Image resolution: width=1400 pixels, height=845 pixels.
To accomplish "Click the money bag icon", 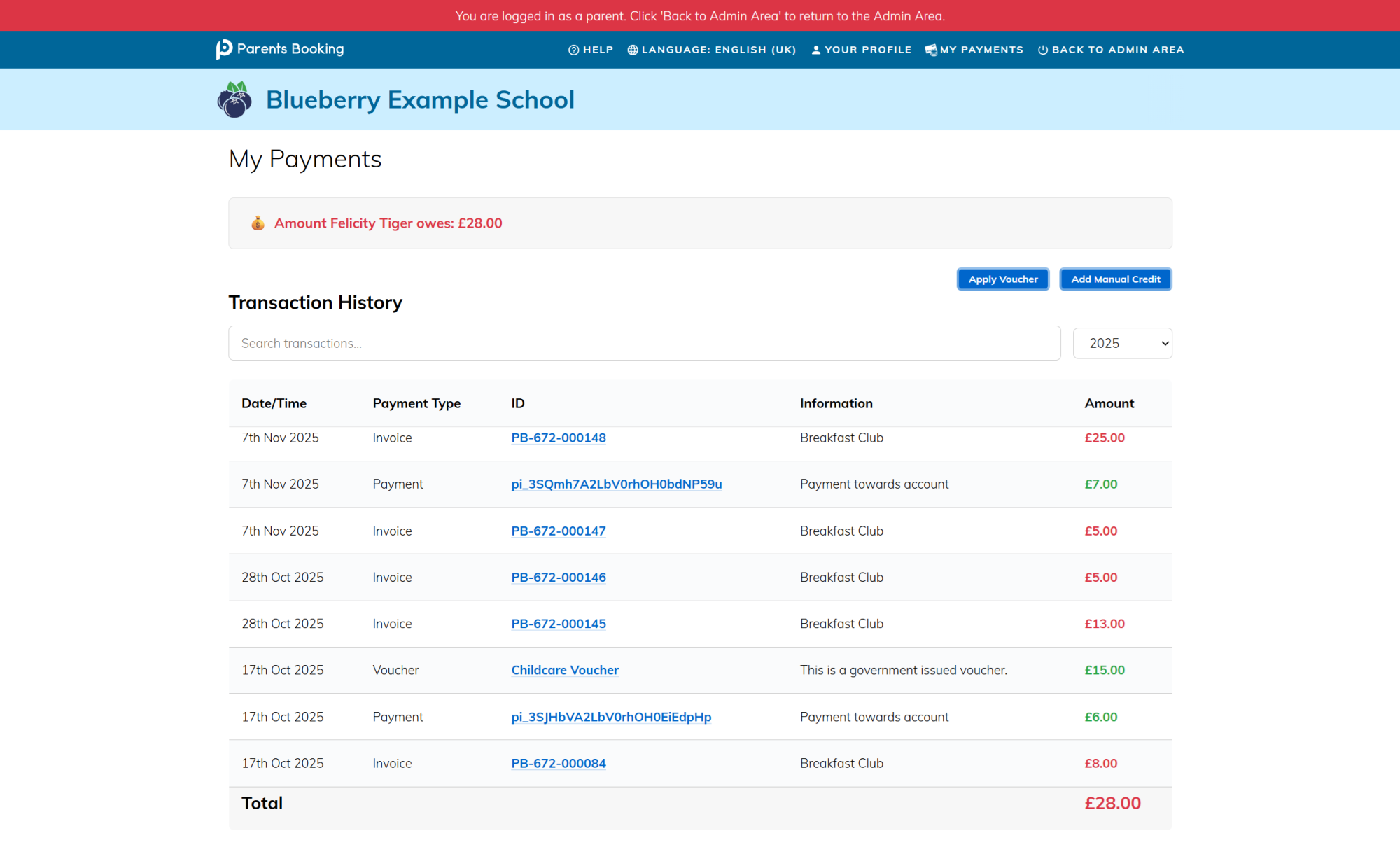I will pyautogui.click(x=258, y=223).
